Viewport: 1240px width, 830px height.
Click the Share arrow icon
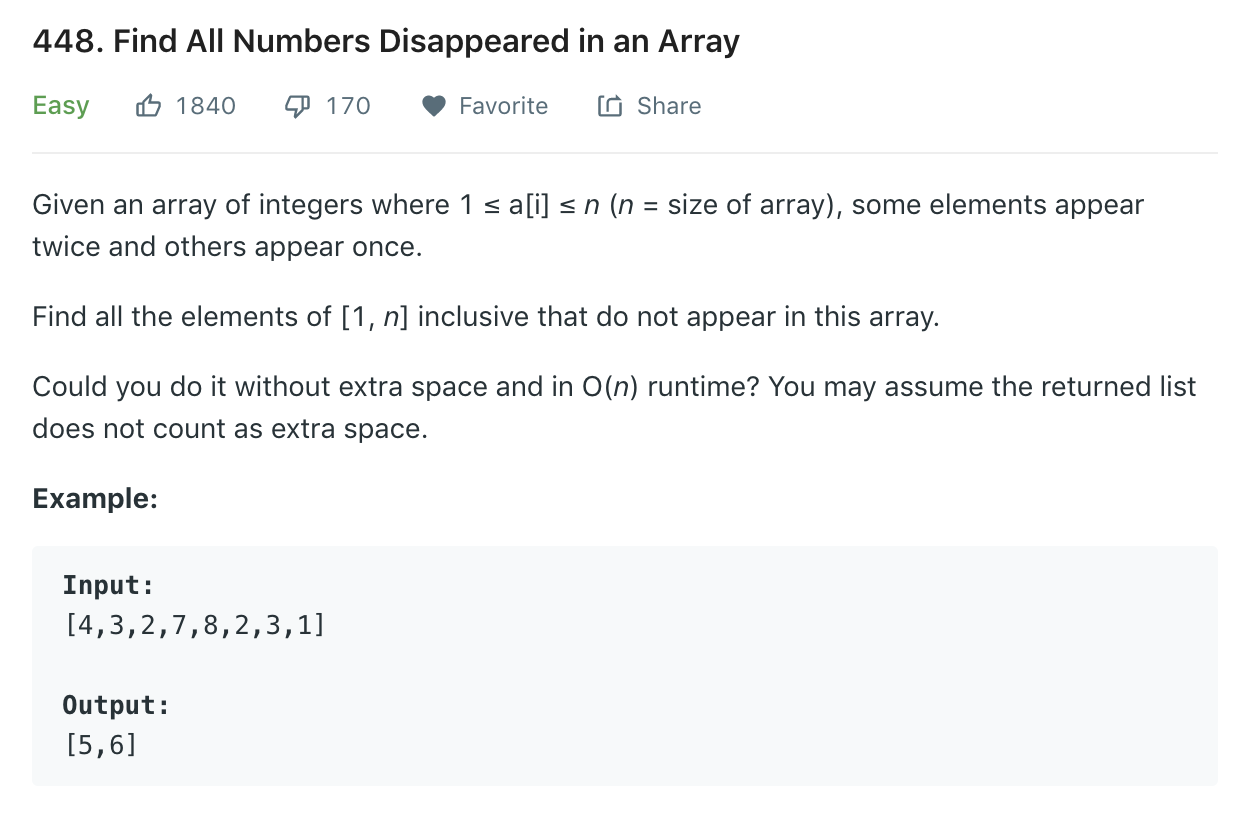coord(610,106)
